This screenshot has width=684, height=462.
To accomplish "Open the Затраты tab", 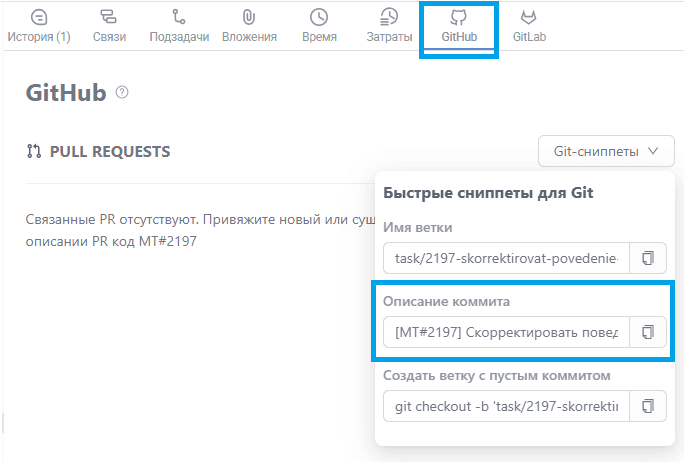I will tap(389, 26).
